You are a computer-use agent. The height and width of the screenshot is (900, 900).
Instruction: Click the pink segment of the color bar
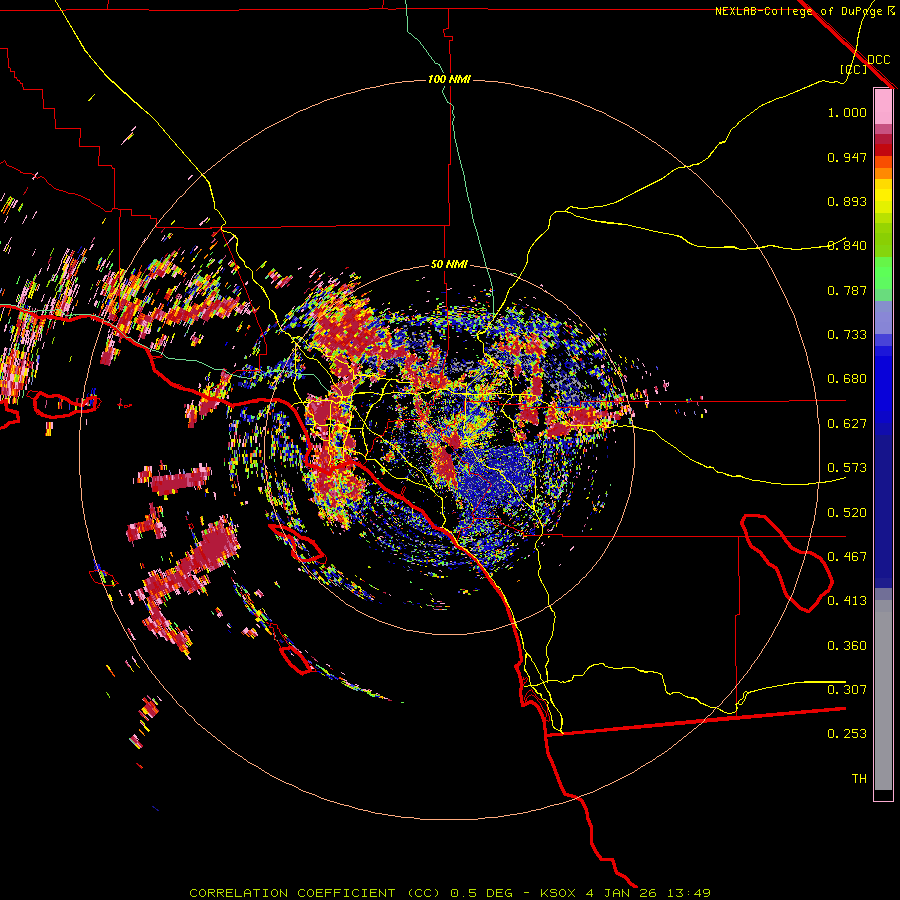pos(883,107)
